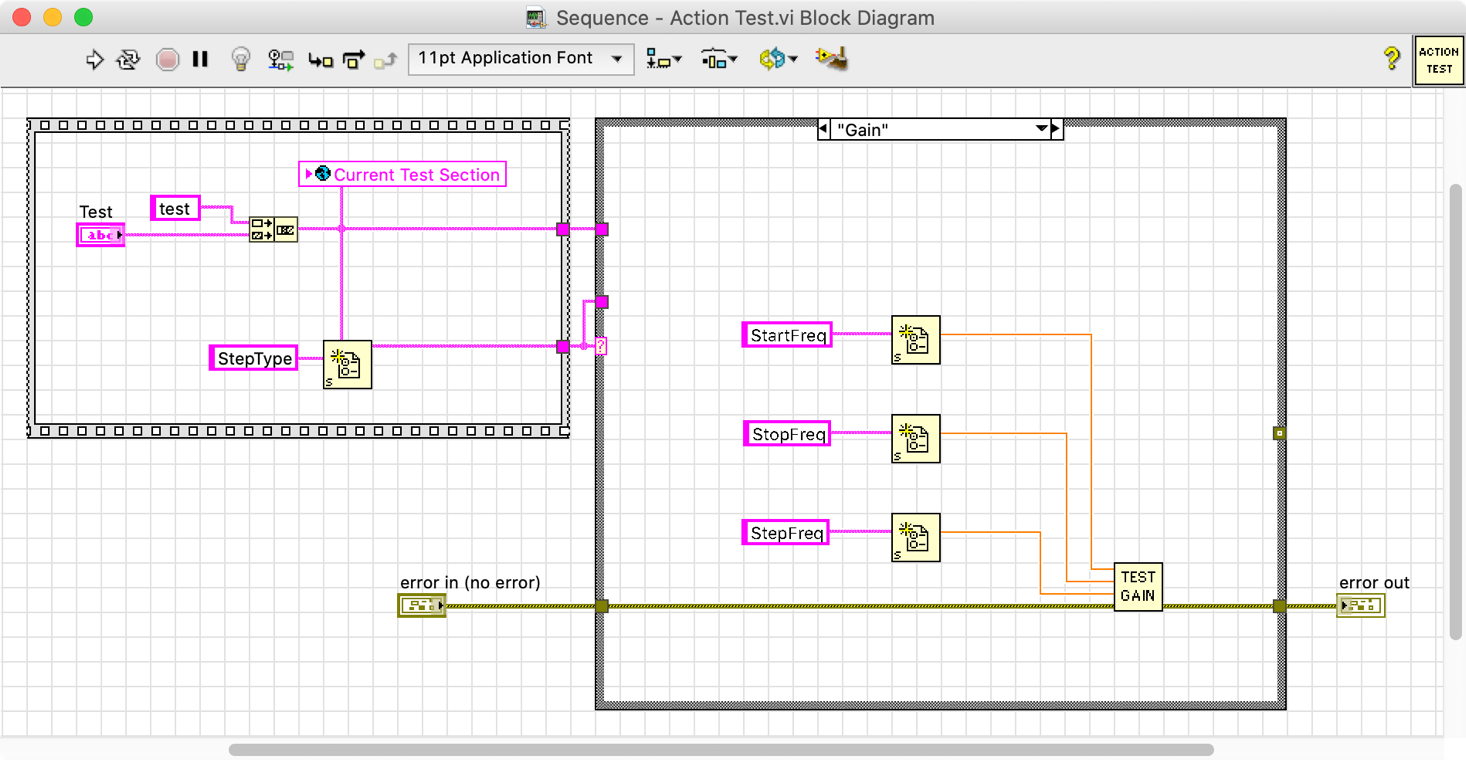Open the 11pt Application Font dropdown
The width and height of the screenshot is (1466, 760).
tap(520, 59)
